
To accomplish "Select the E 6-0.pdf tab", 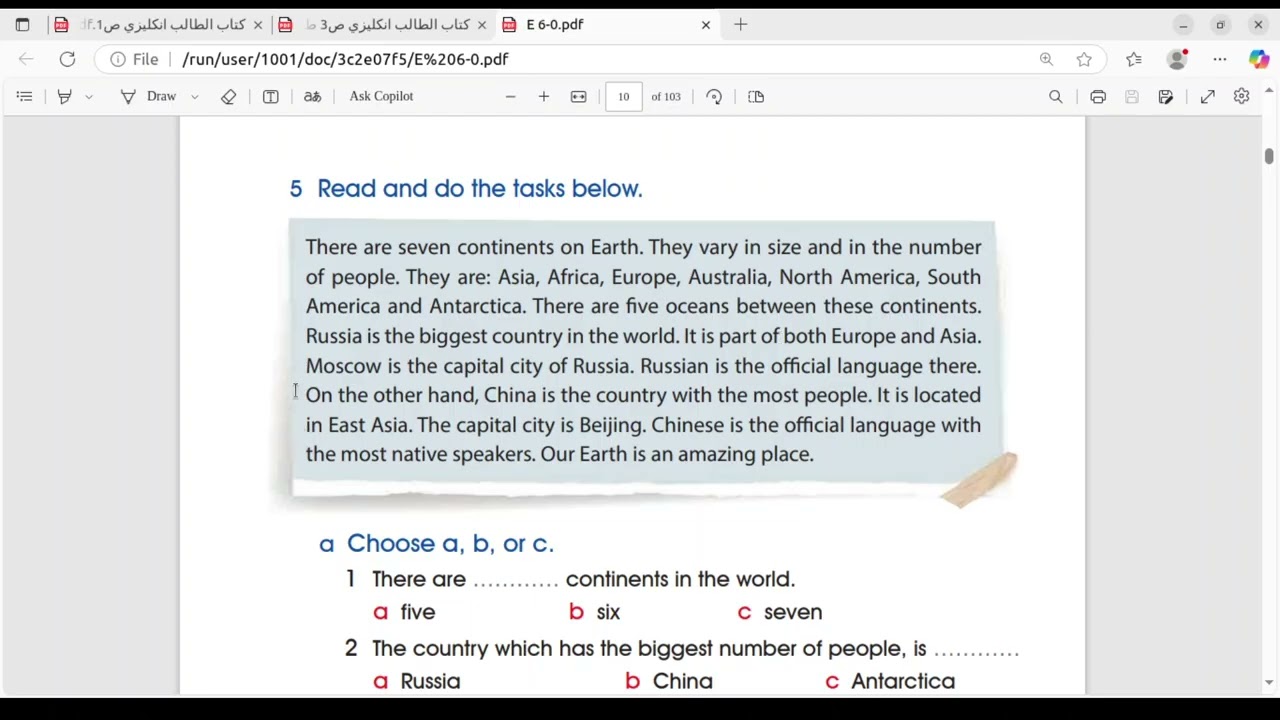I will pyautogui.click(x=606, y=24).
